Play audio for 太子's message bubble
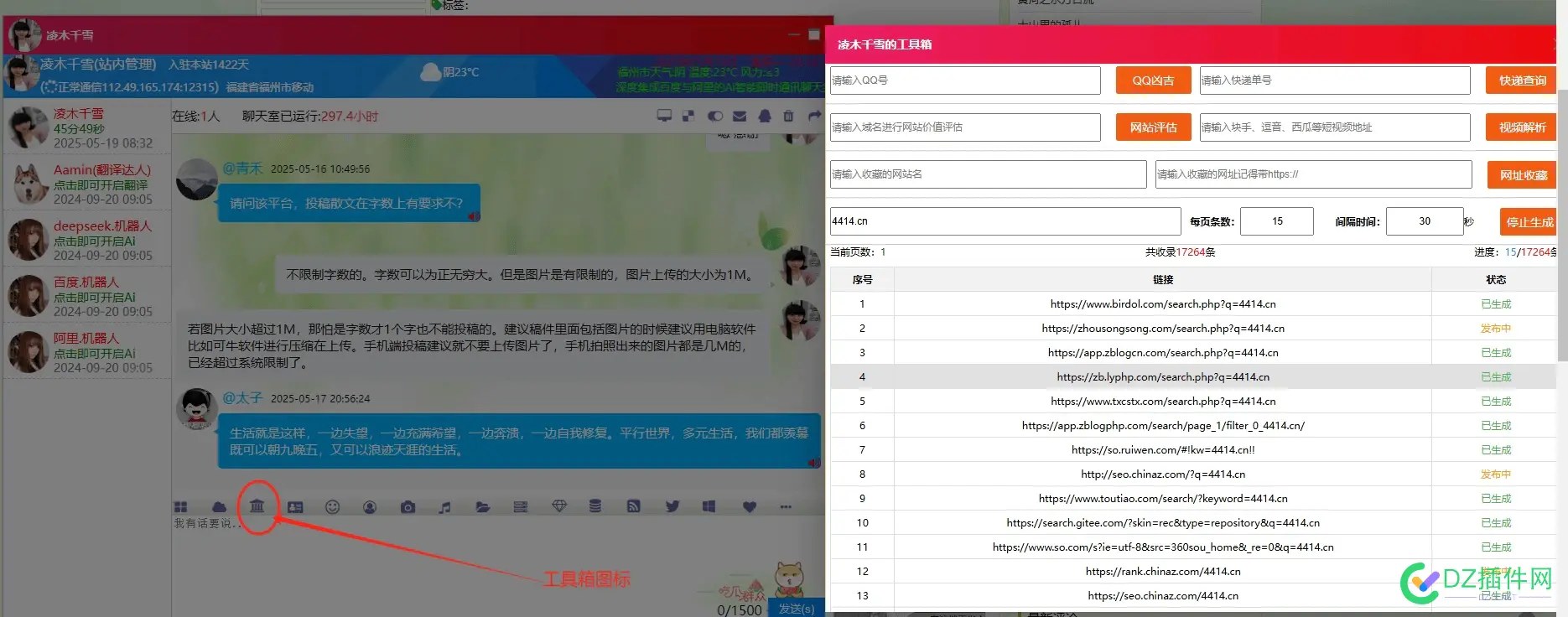Screen dimensions: 1568x617 tap(813, 463)
